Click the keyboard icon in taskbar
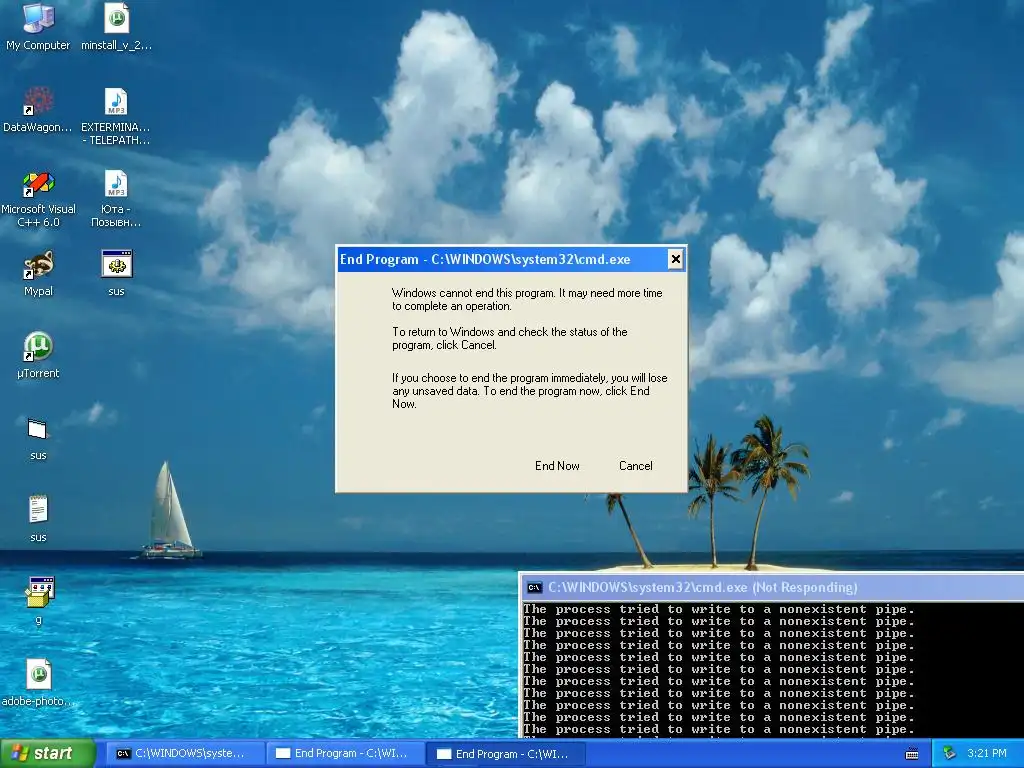This screenshot has width=1024, height=768. click(x=912, y=754)
